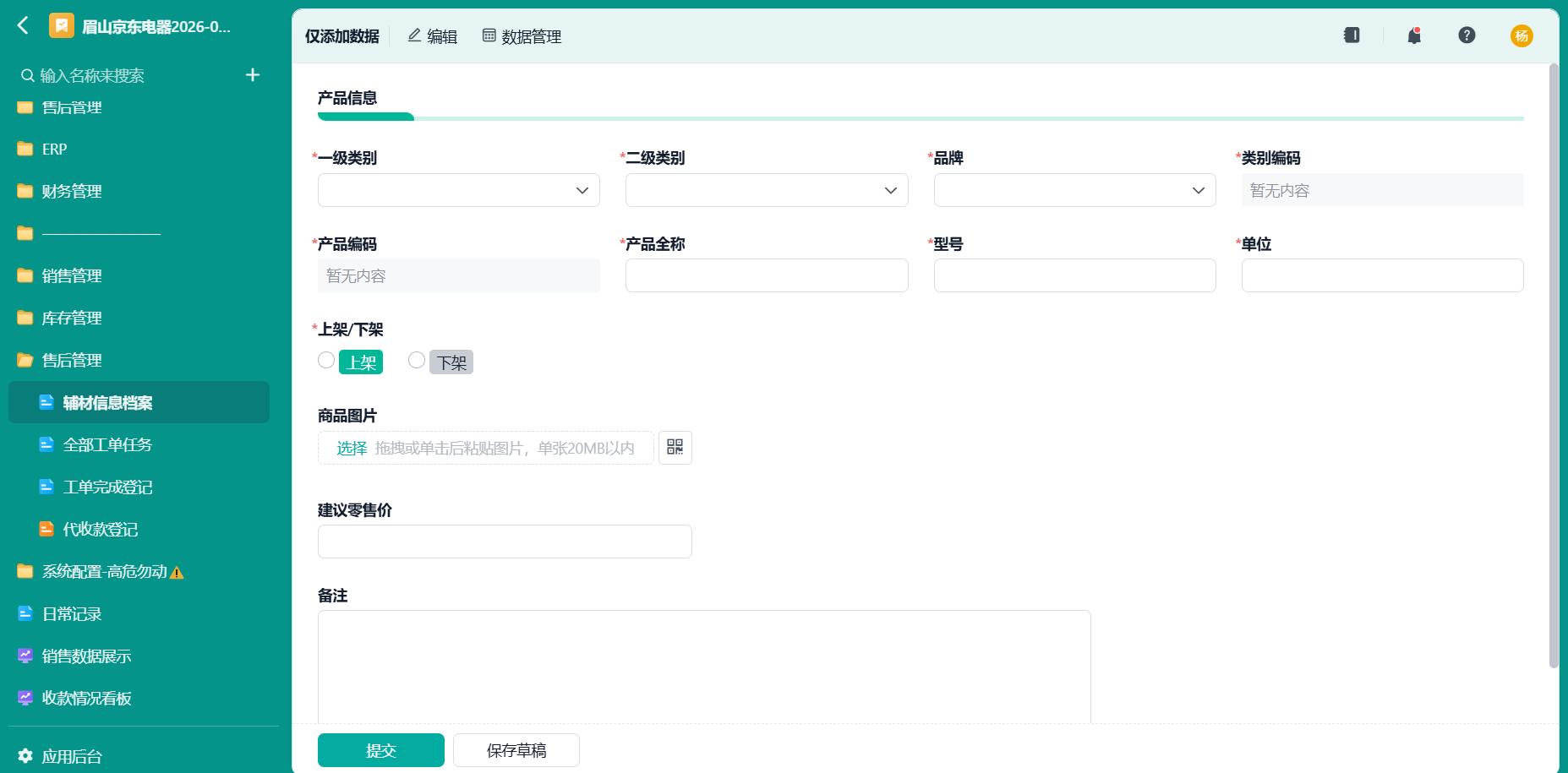Click the 型号 input field
The height and width of the screenshot is (773, 1568).
coord(1074,275)
